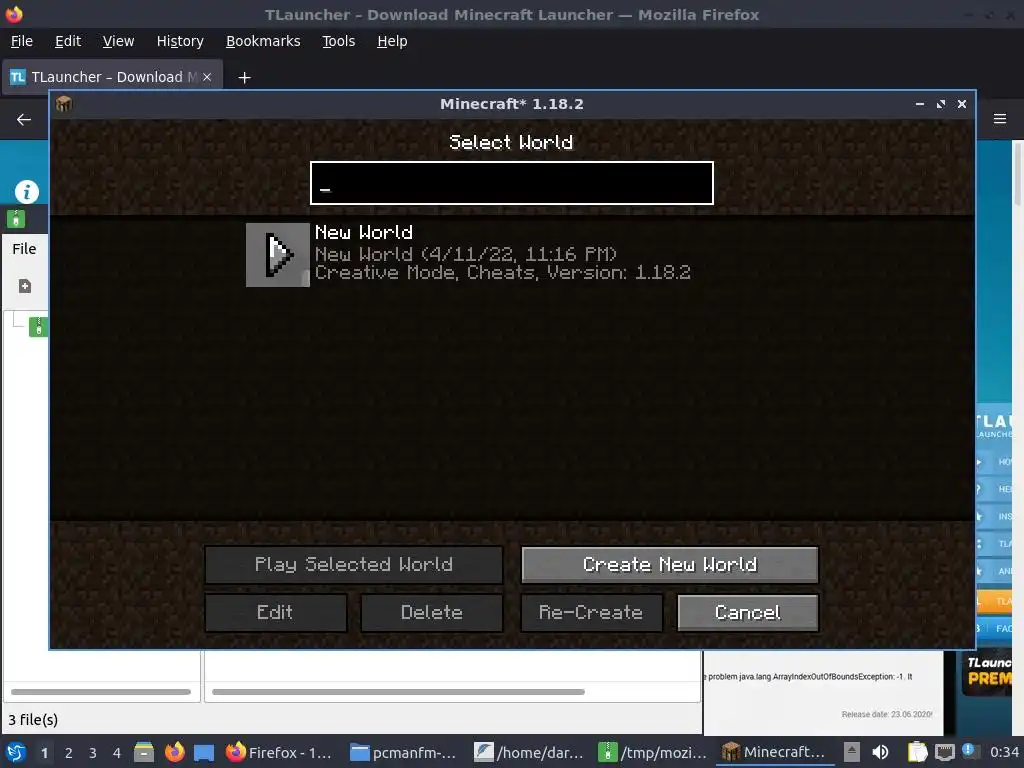
Task: Click the horizontal scrollbar in archive file list
Action: pyautogui.click(x=398, y=692)
